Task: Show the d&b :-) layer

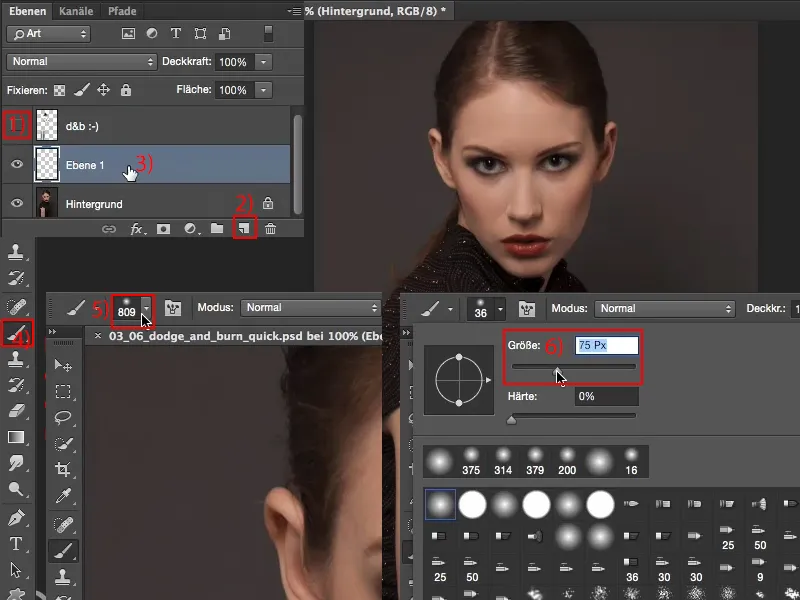Action: [16, 126]
